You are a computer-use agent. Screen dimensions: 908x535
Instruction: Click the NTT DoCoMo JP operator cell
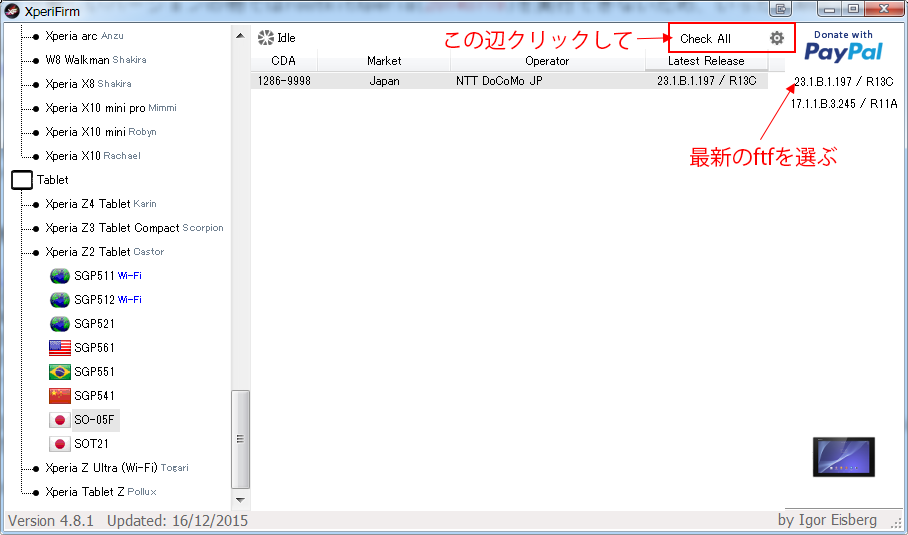click(x=499, y=81)
